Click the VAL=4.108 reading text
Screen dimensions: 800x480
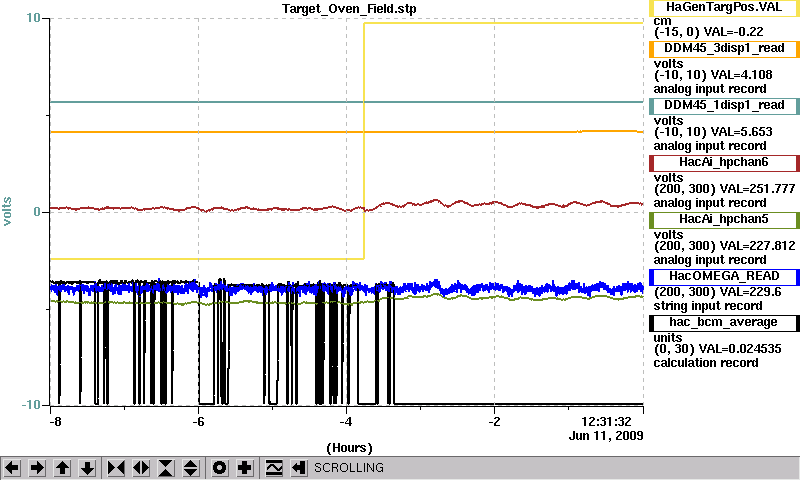click(x=738, y=75)
